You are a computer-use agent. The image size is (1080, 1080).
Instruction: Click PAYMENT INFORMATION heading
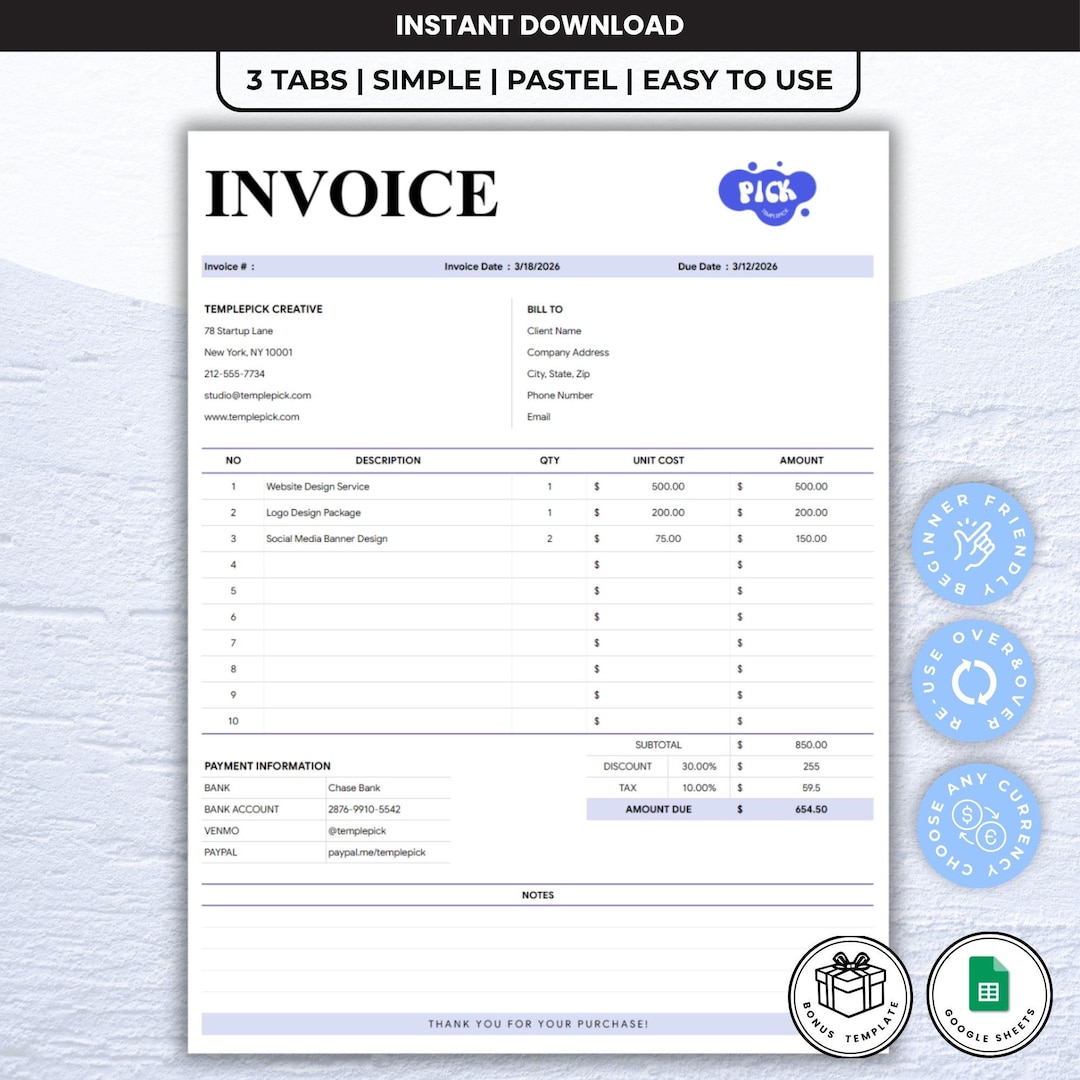[x=267, y=766]
